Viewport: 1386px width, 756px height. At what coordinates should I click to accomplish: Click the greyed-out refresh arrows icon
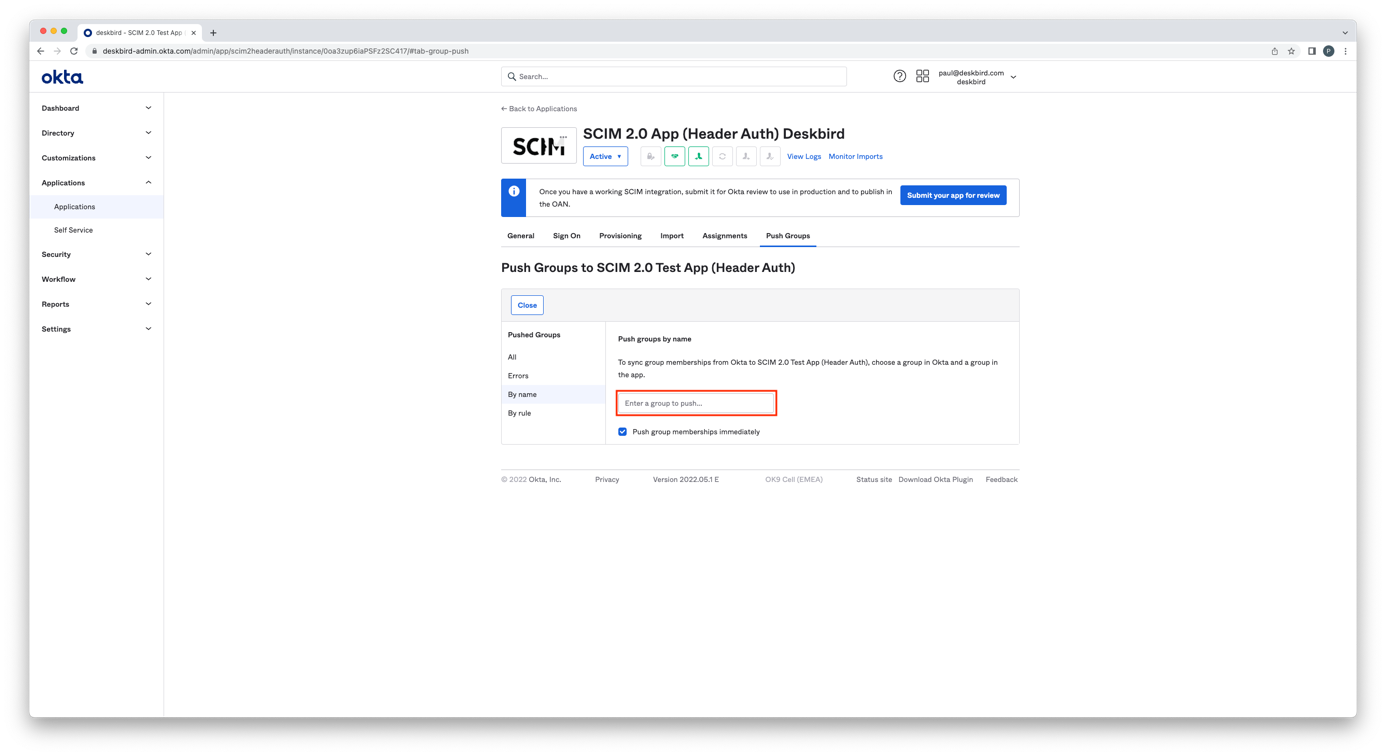[x=722, y=156]
